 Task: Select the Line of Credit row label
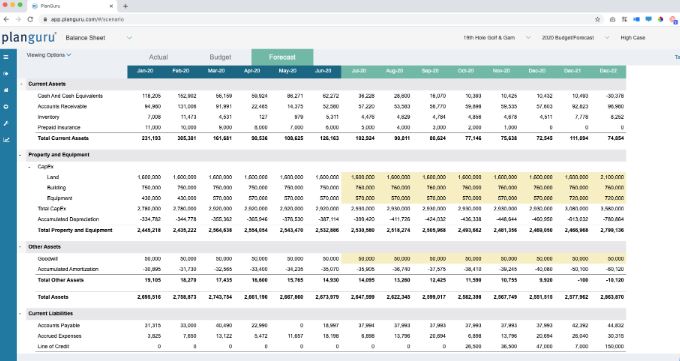coord(53,346)
